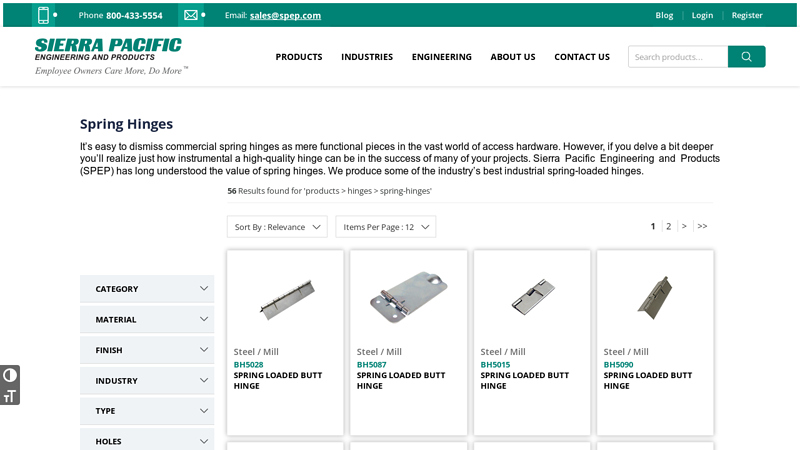Click the Register link
This screenshot has height=450, width=800.
pyautogui.click(x=747, y=15)
